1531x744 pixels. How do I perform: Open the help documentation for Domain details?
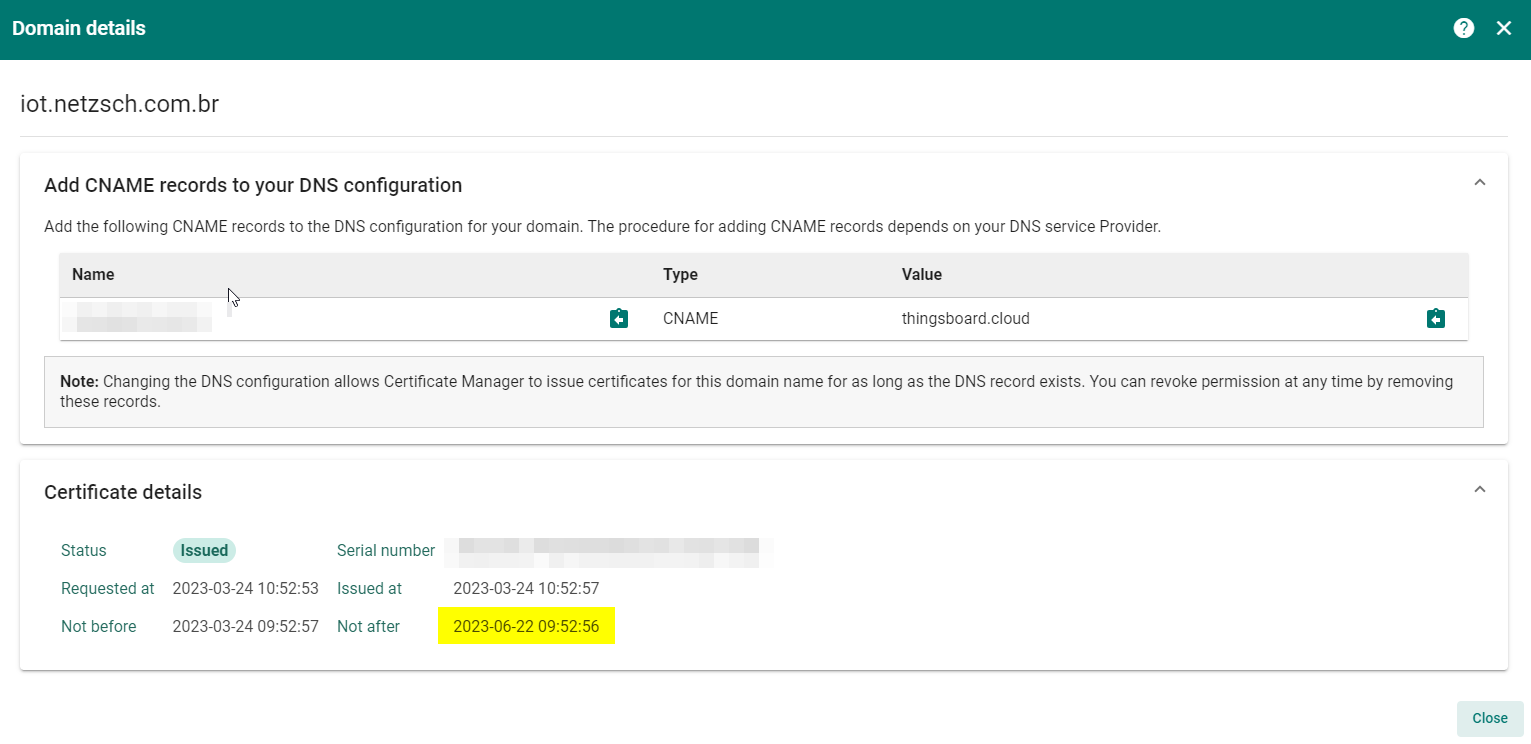(x=1464, y=28)
